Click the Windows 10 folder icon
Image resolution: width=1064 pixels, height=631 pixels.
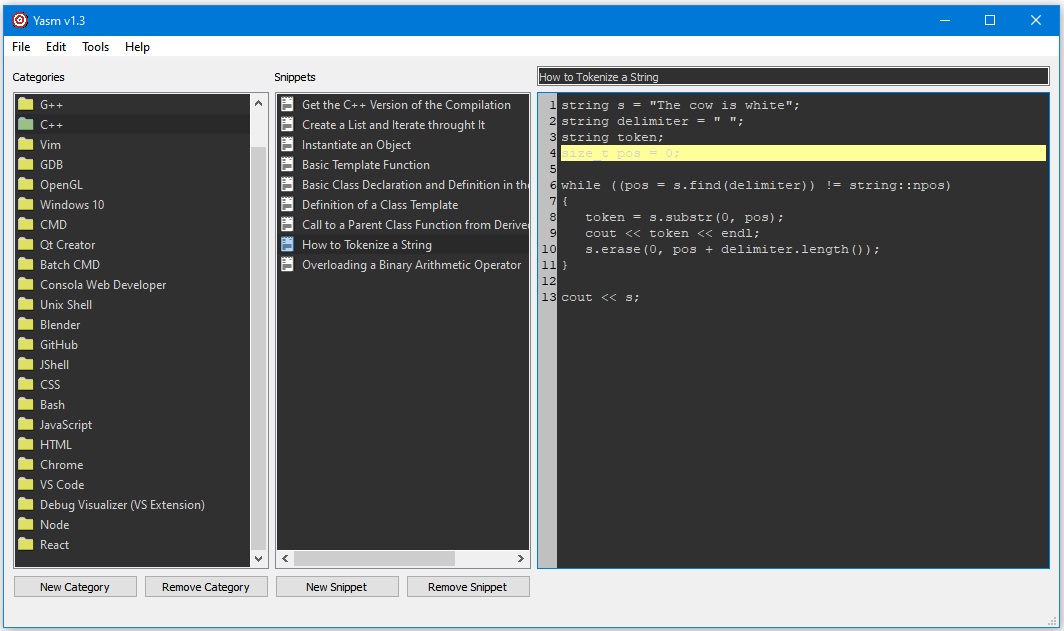(26, 204)
